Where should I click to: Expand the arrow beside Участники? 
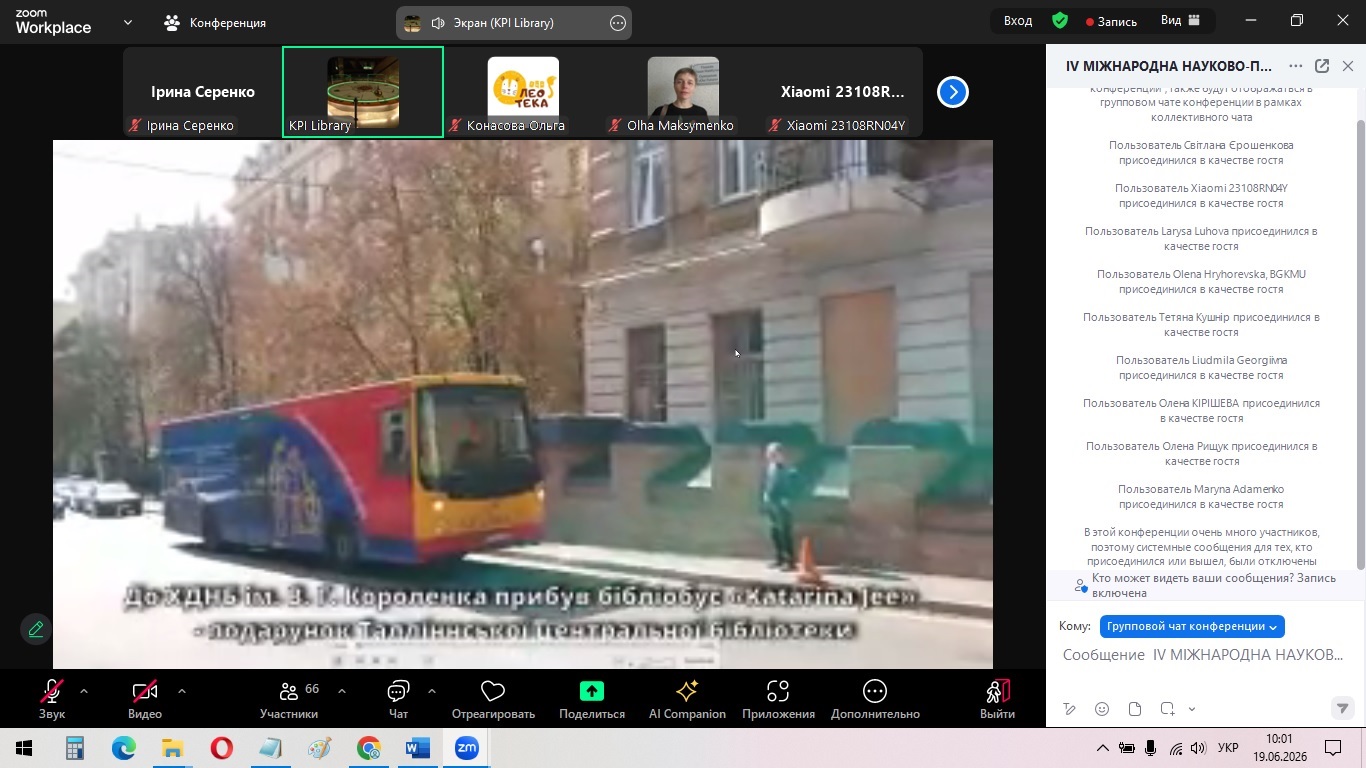[x=342, y=691]
